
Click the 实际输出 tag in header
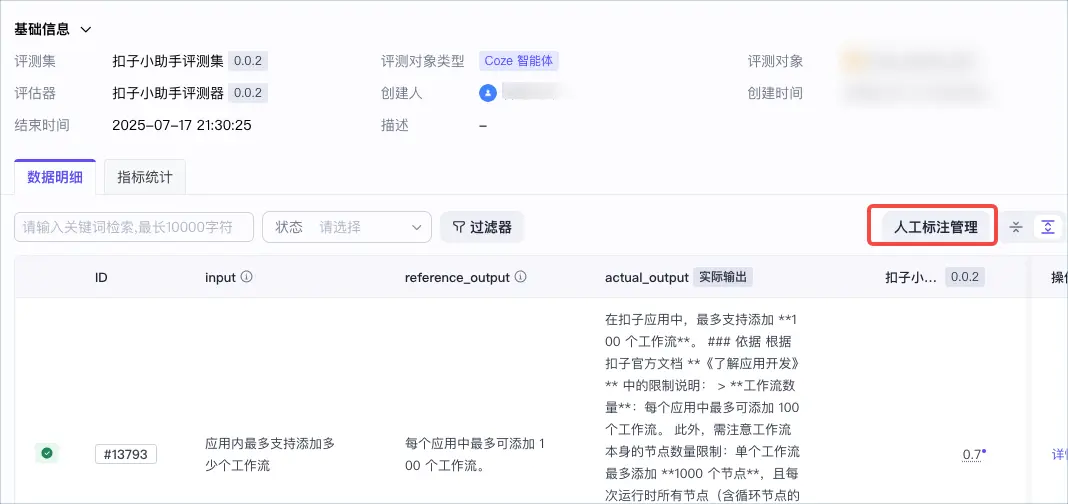coord(723,277)
